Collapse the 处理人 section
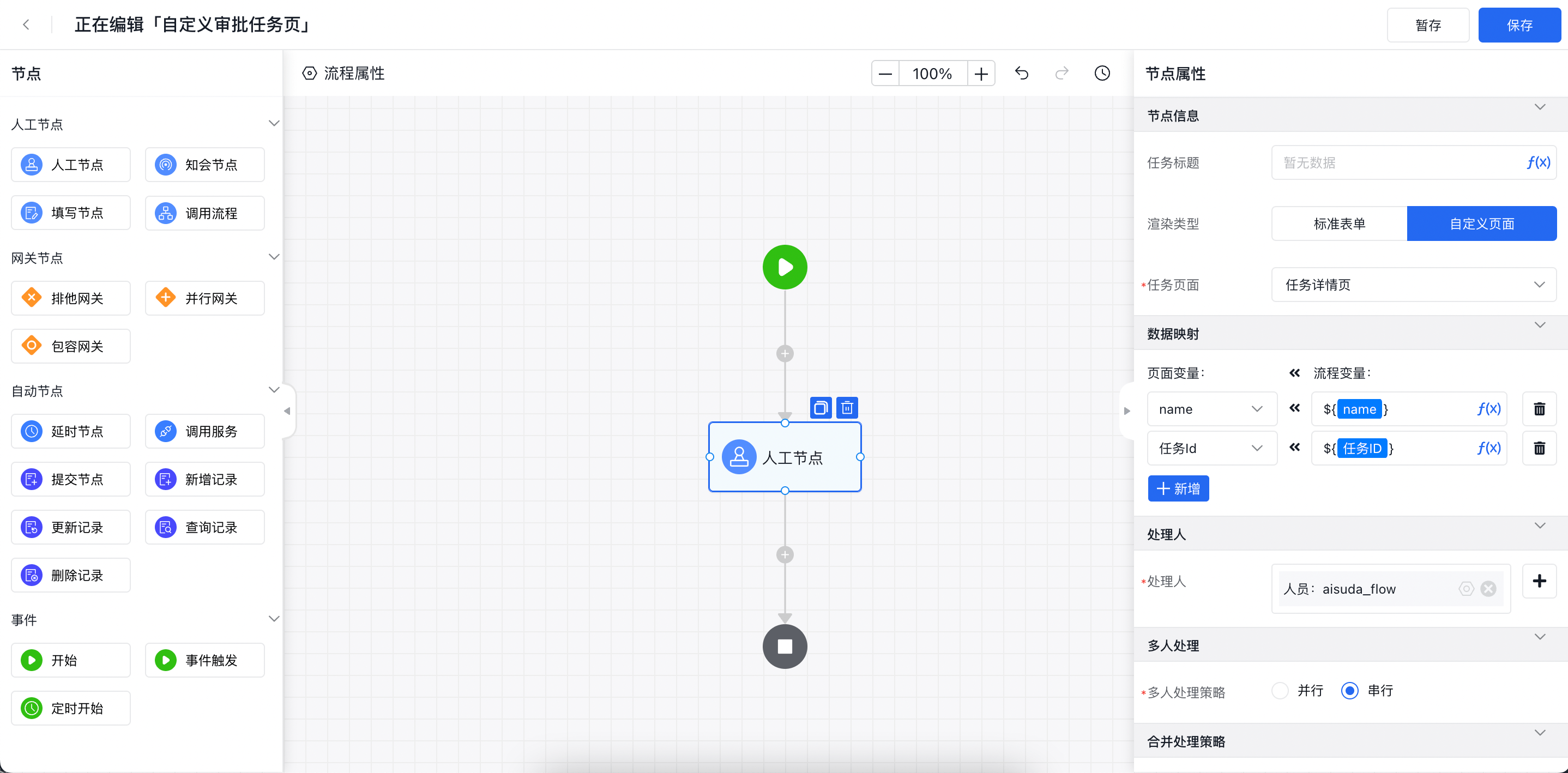Viewport: 1568px width, 773px height. (x=1540, y=526)
